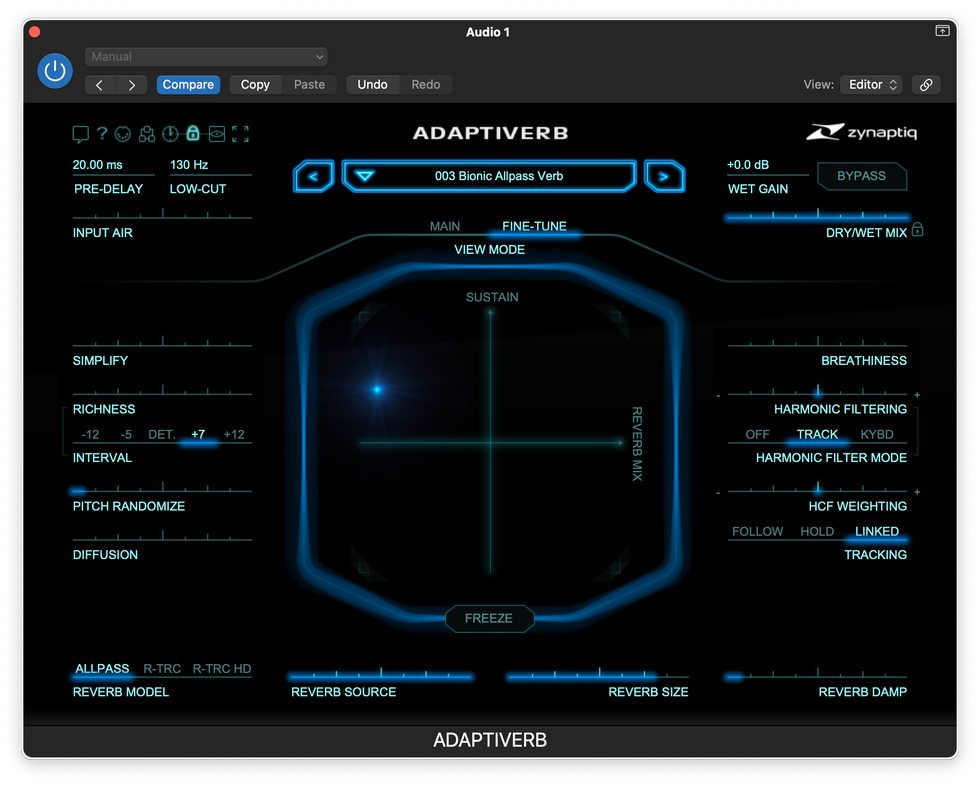Select the -5 interval option
980x785 pixels.
[126, 434]
